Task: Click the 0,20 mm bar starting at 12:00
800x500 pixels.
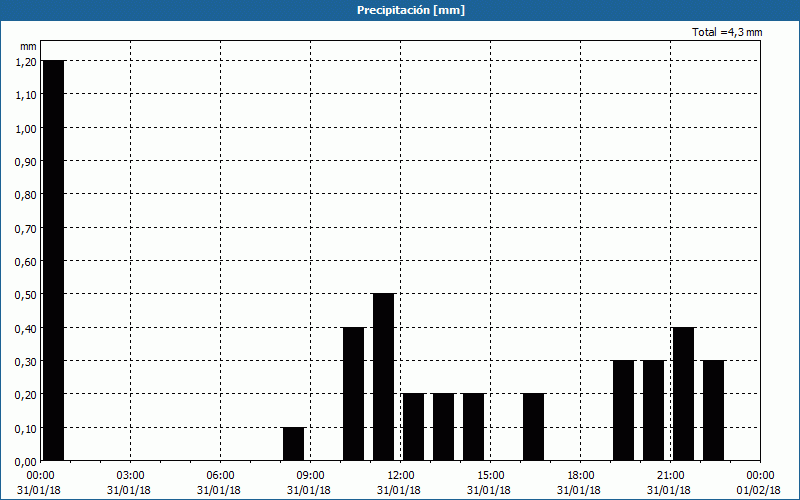Action: tap(414, 427)
